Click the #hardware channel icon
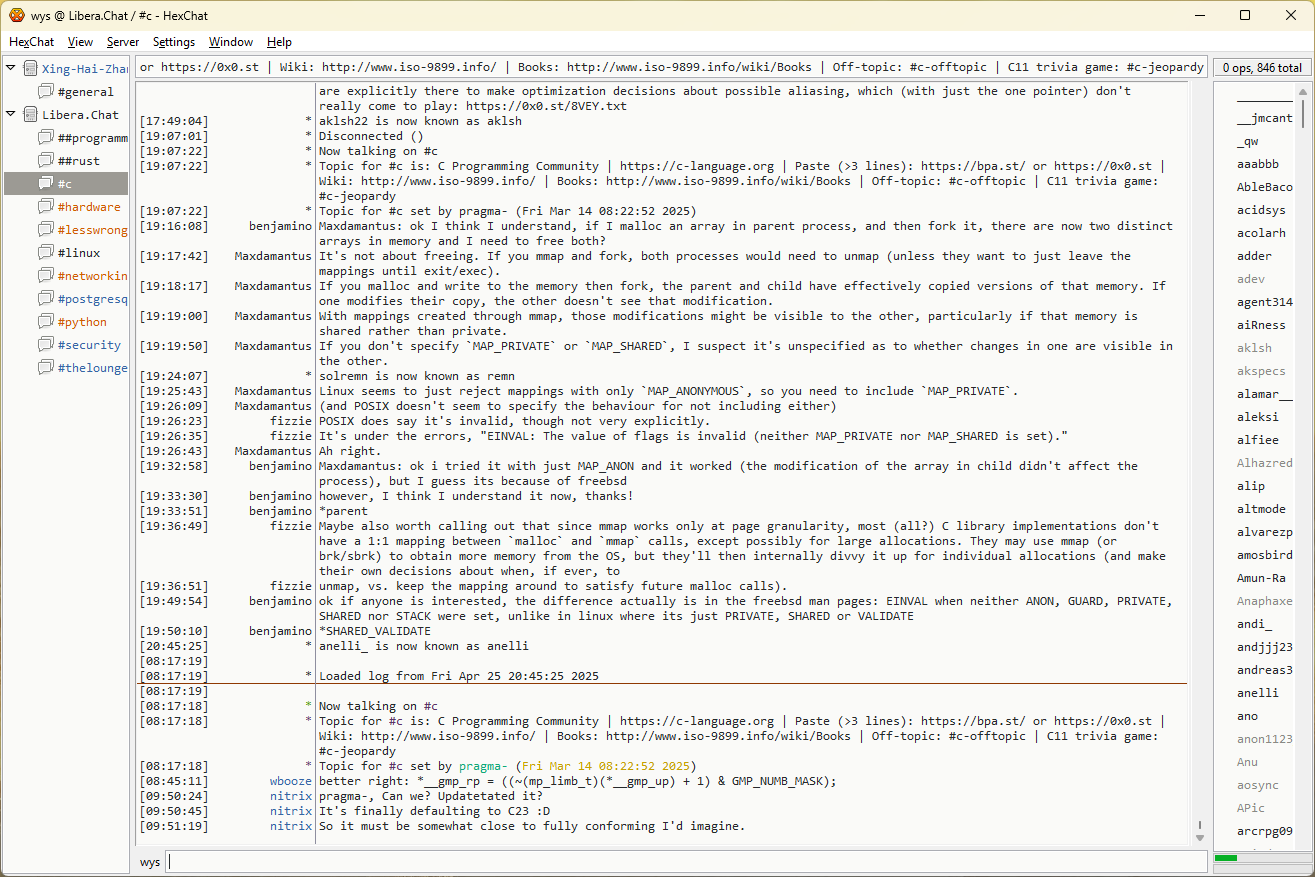The height and width of the screenshot is (877, 1315). point(46,207)
